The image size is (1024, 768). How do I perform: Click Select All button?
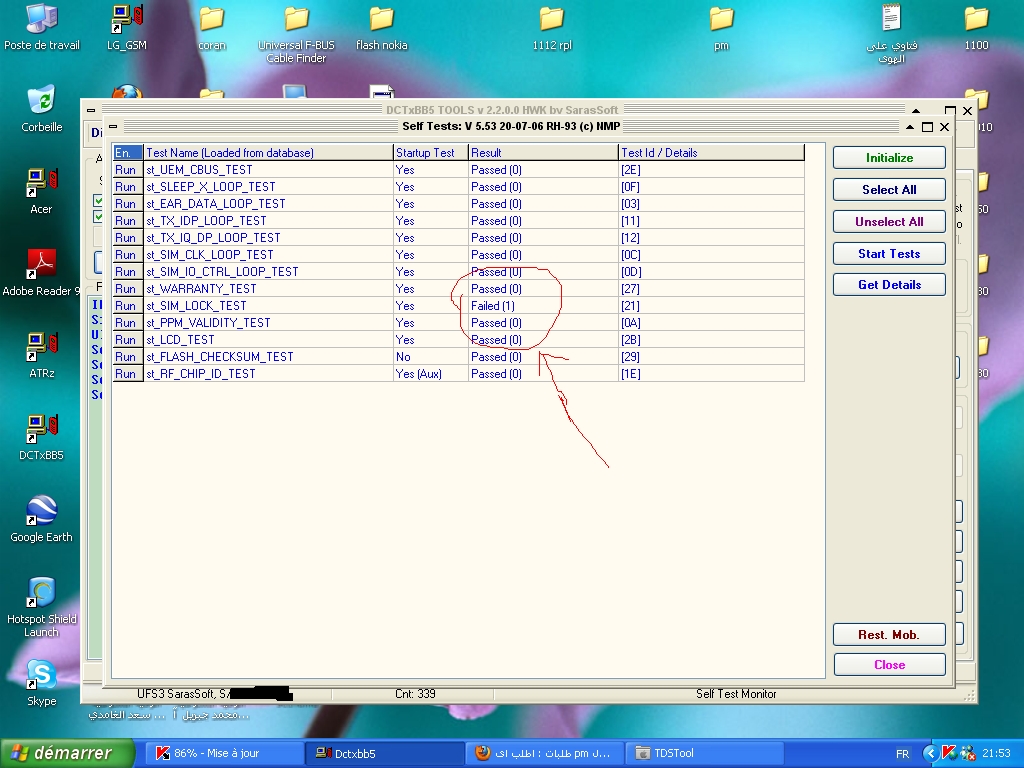889,189
